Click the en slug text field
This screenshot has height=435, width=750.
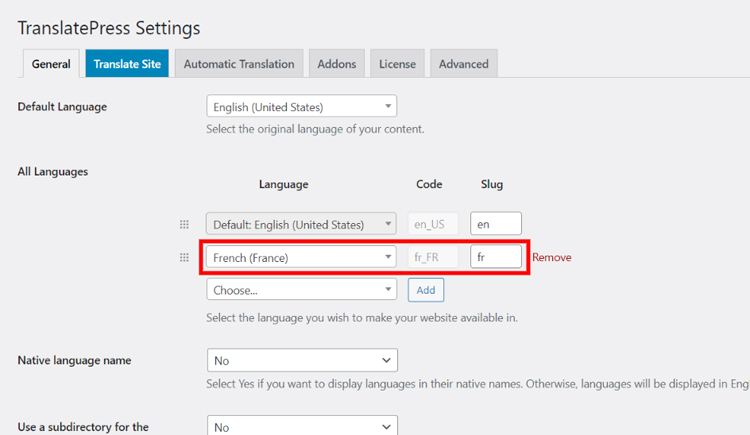coord(496,224)
